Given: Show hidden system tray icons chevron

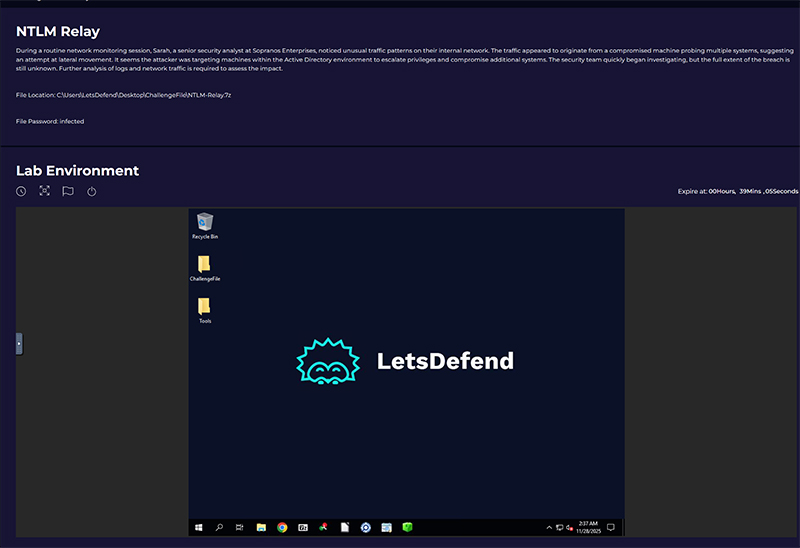Looking at the screenshot, I should [548, 527].
